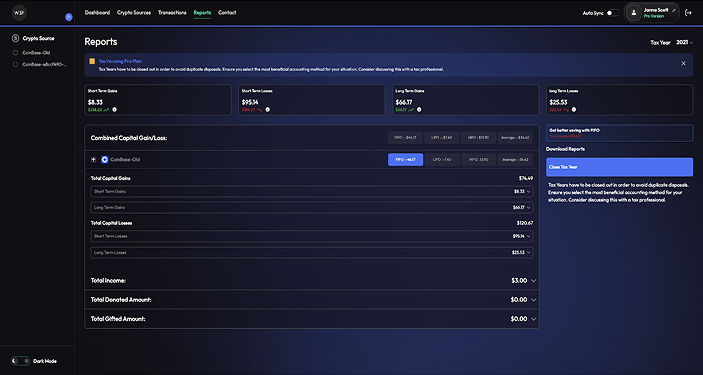Click the WSF logo in the header
Image resolution: width=703 pixels, height=375 pixels.
pyautogui.click(x=19, y=13)
